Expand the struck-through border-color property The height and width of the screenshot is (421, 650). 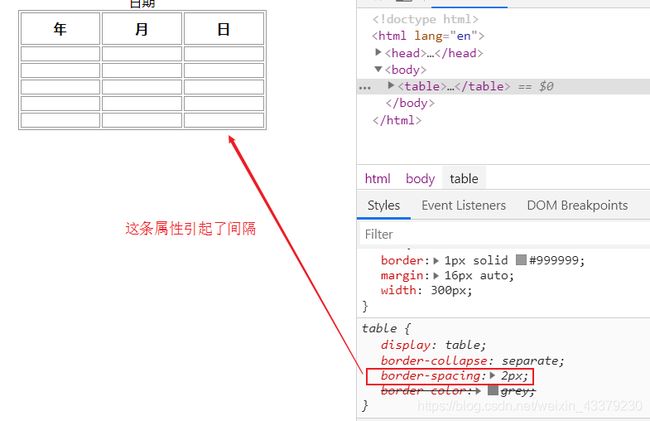478,390
